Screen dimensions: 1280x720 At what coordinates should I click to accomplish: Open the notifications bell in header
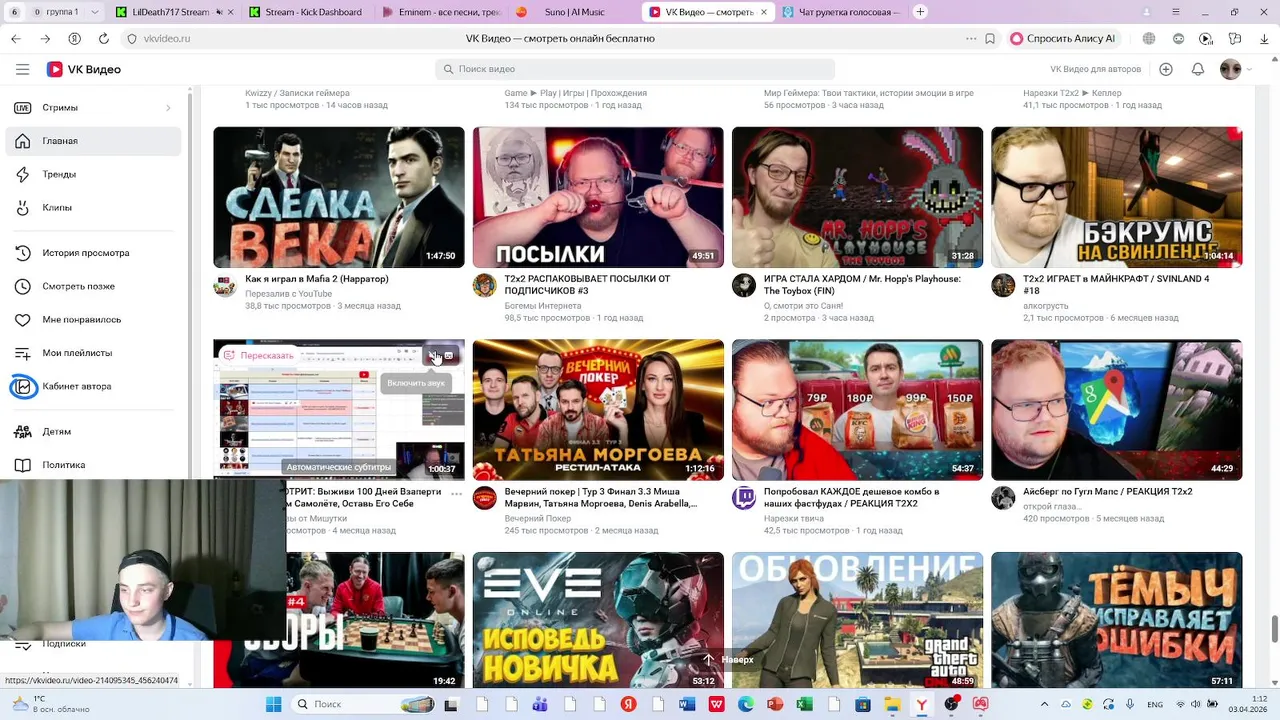[1198, 69]
